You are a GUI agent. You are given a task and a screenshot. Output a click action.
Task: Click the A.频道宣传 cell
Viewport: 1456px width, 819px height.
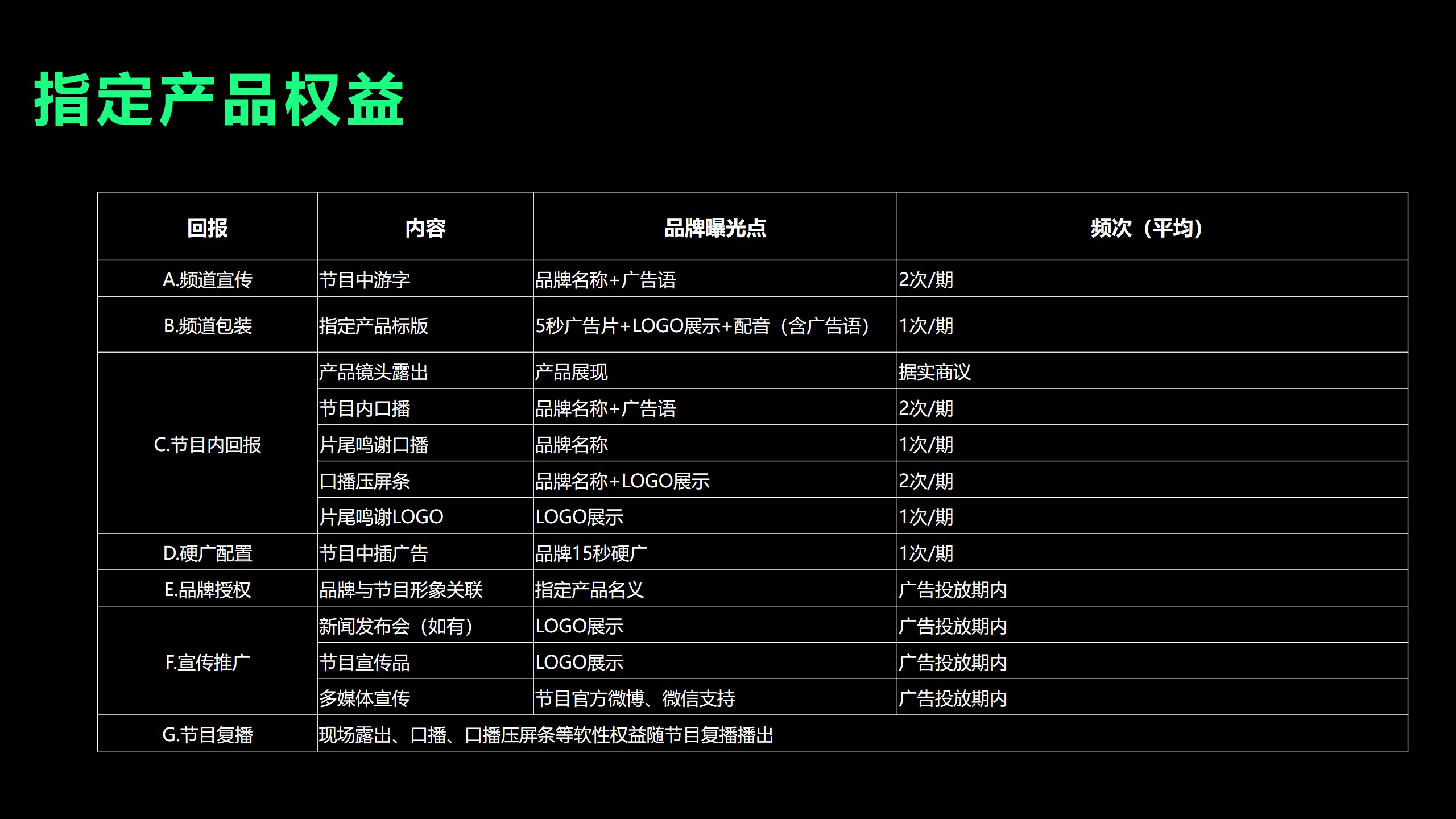208,279
